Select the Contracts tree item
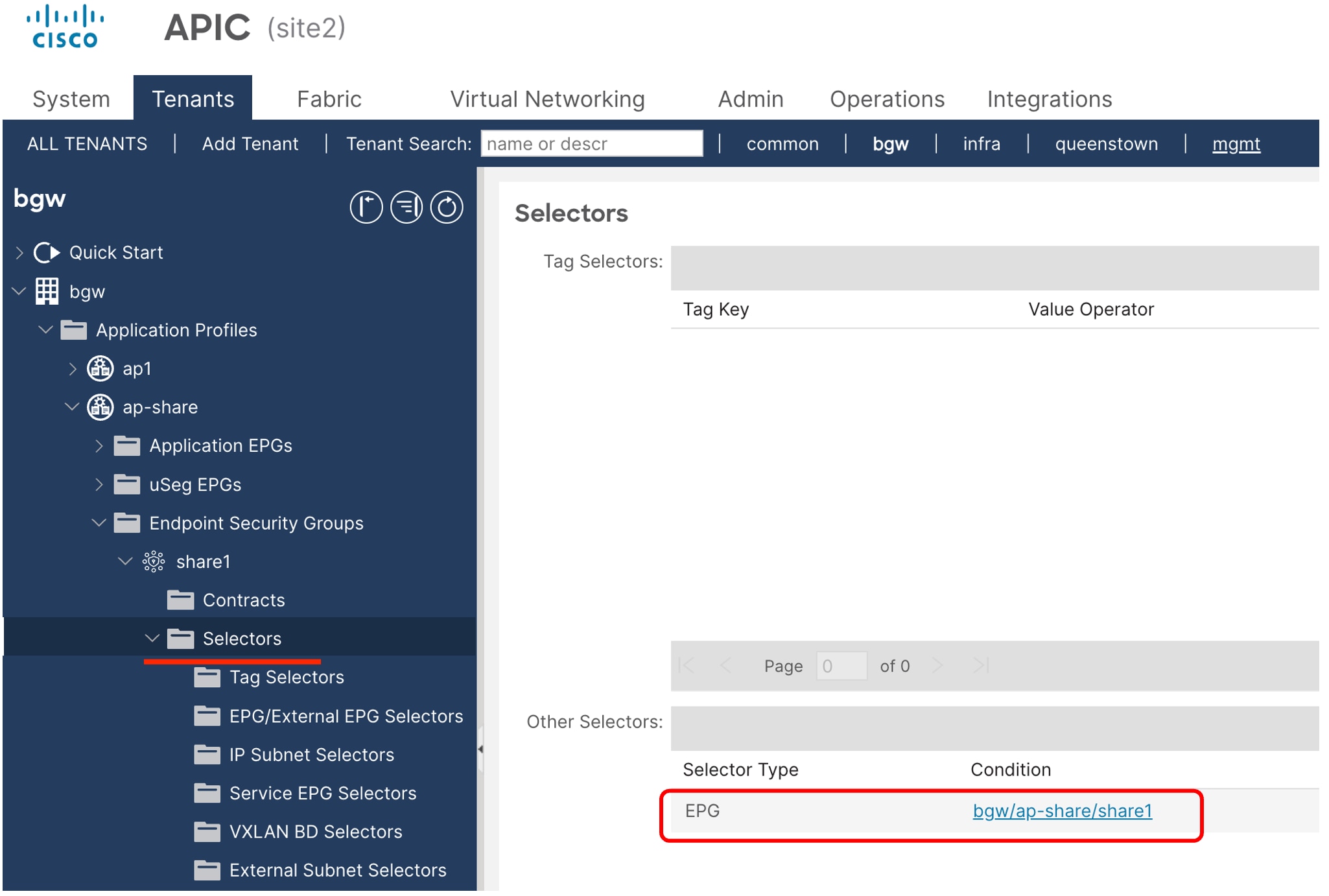This screenshot has height=896, width=1329. [244, 600]
